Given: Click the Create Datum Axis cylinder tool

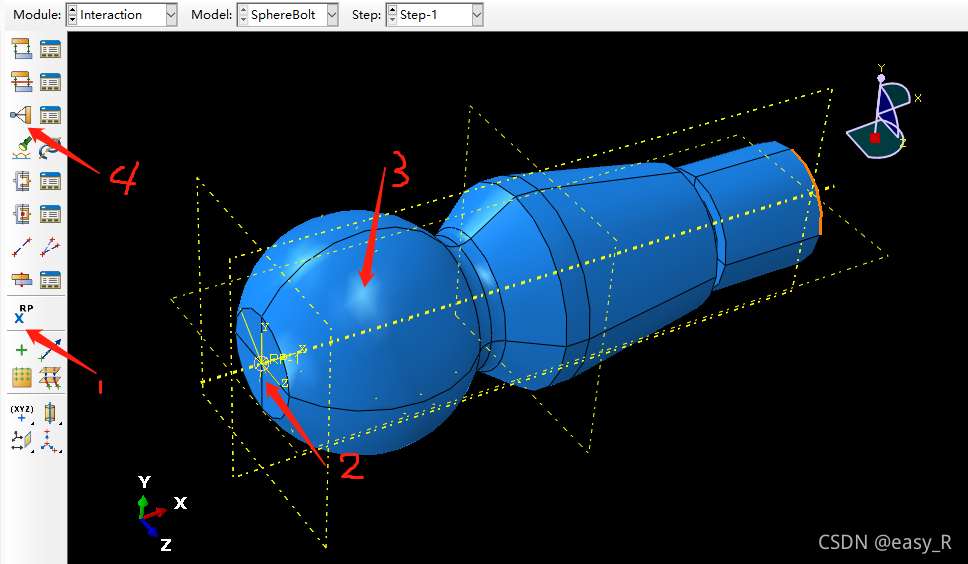Looking at the screenshot, I should pos(50,412).
